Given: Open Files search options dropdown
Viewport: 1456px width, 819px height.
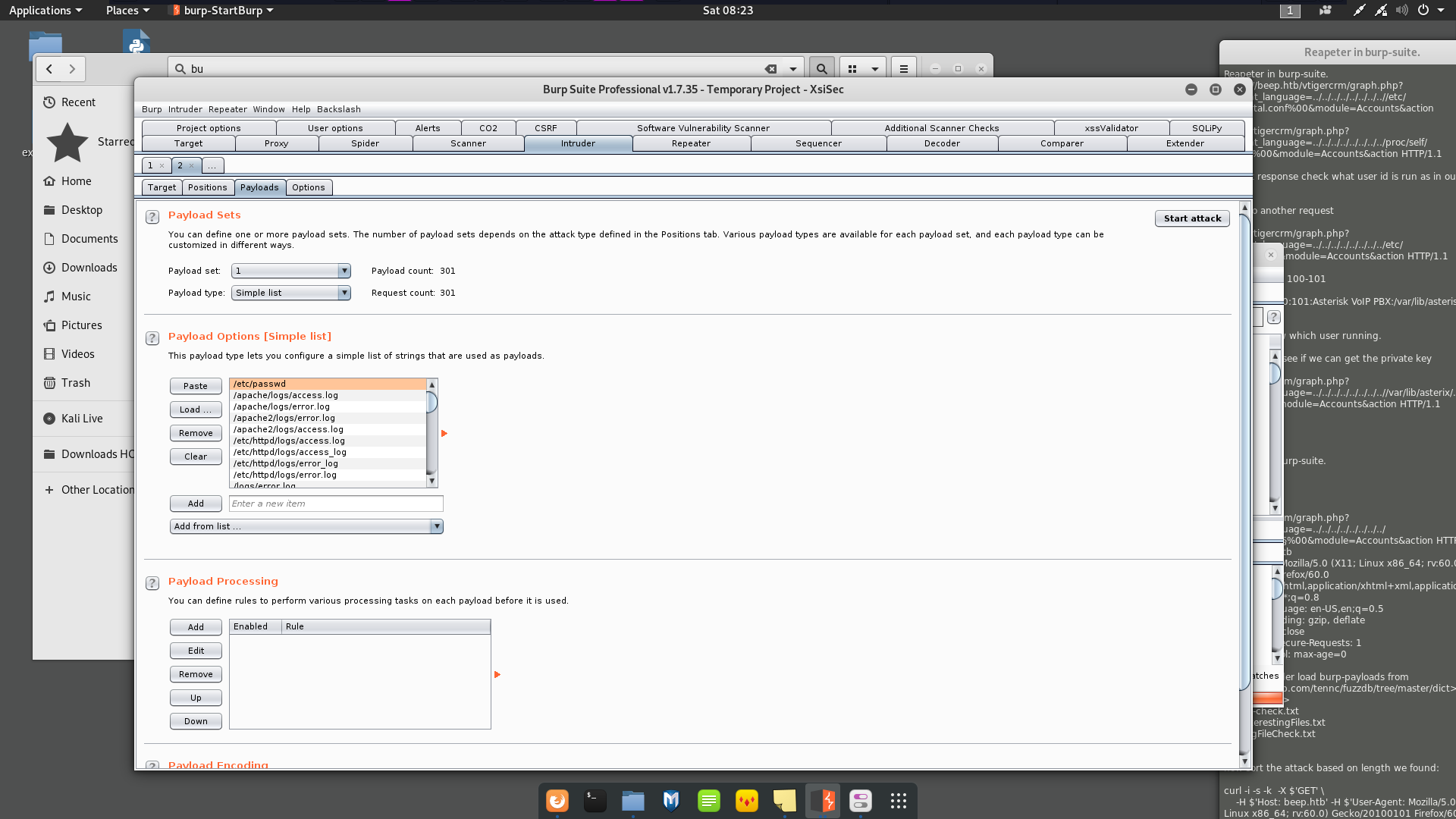Looking at the screenshot, I should pyautogui.click(x=793, y=69).
